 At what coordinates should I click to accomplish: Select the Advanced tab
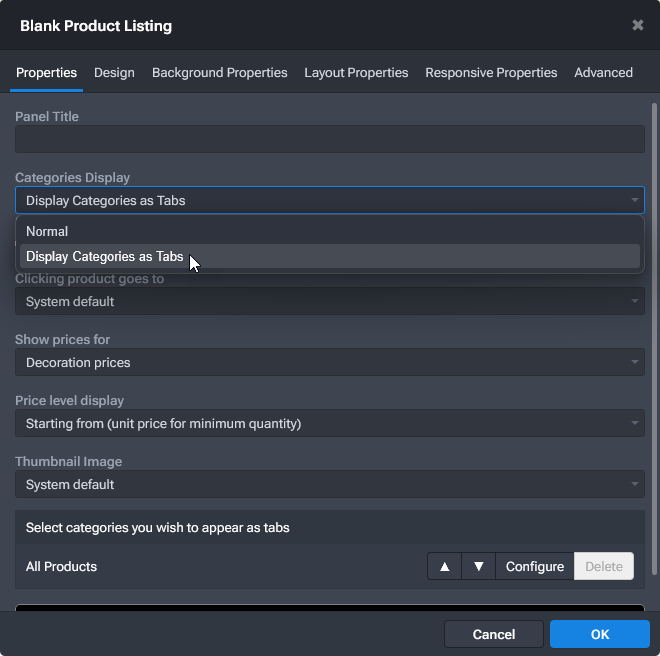603,73
